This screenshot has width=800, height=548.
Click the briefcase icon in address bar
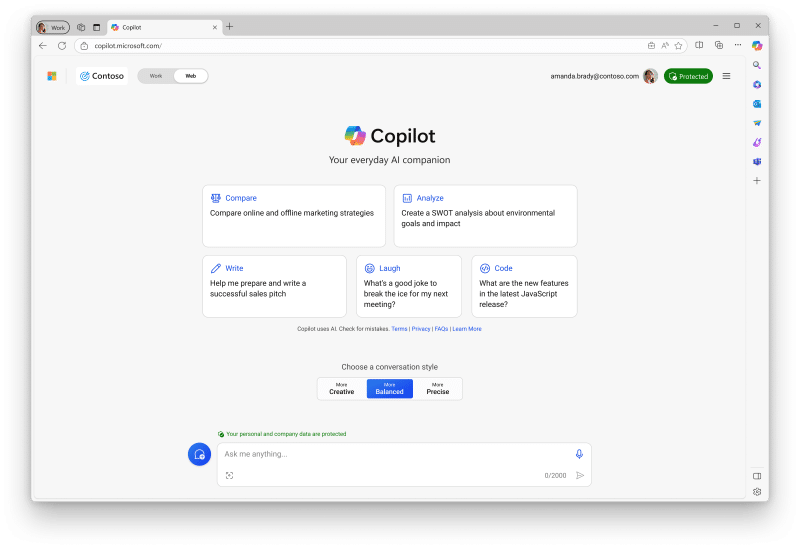(x=651, y=46)
